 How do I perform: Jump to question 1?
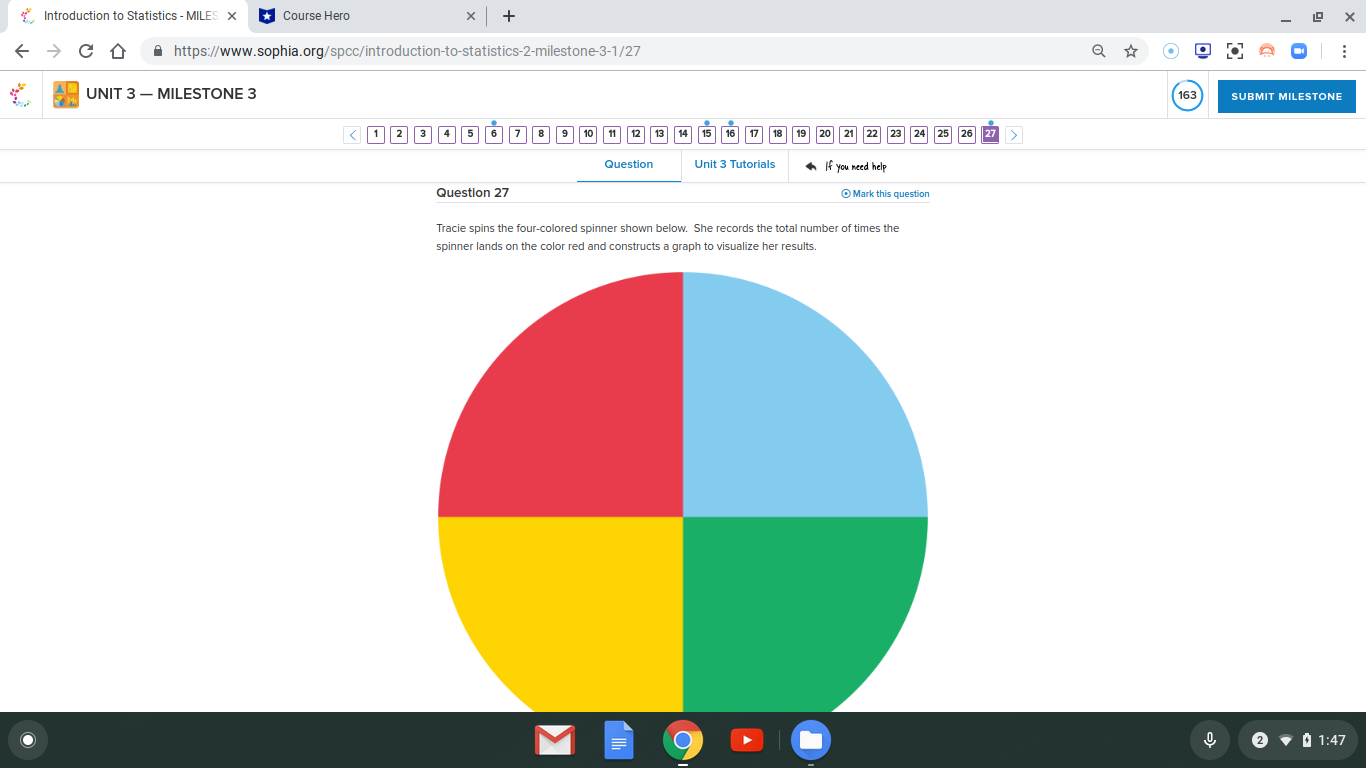coord(376,134)
